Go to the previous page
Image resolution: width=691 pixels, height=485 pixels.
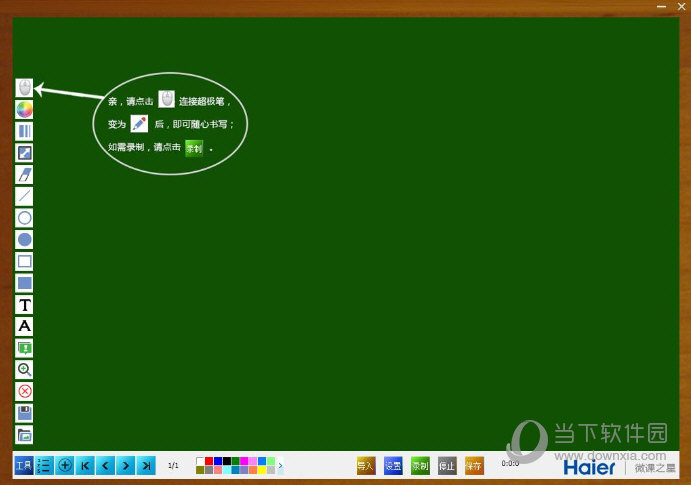105,465
